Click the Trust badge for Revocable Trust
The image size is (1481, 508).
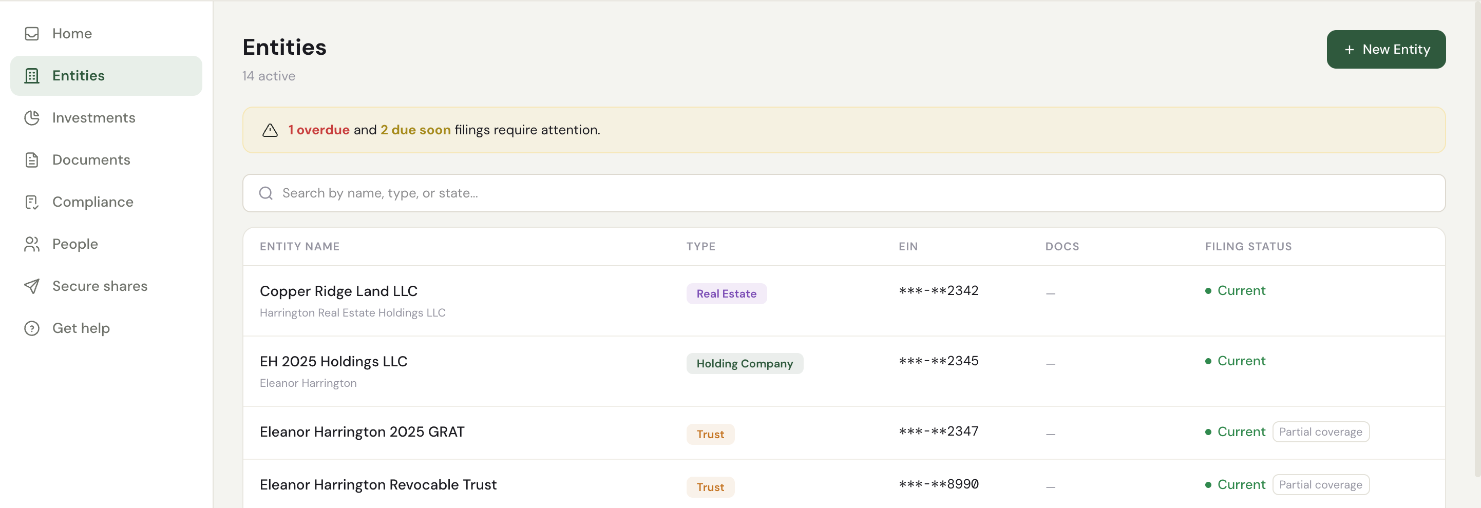(x=710, y=487)
